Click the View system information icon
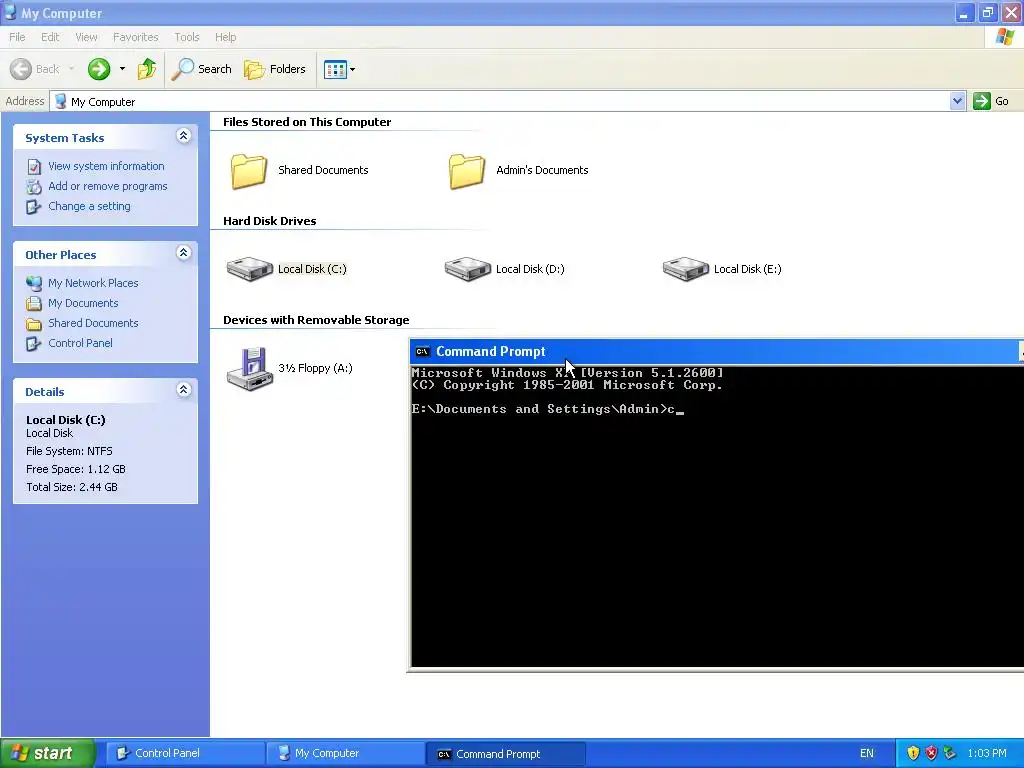 pos(34,167)
